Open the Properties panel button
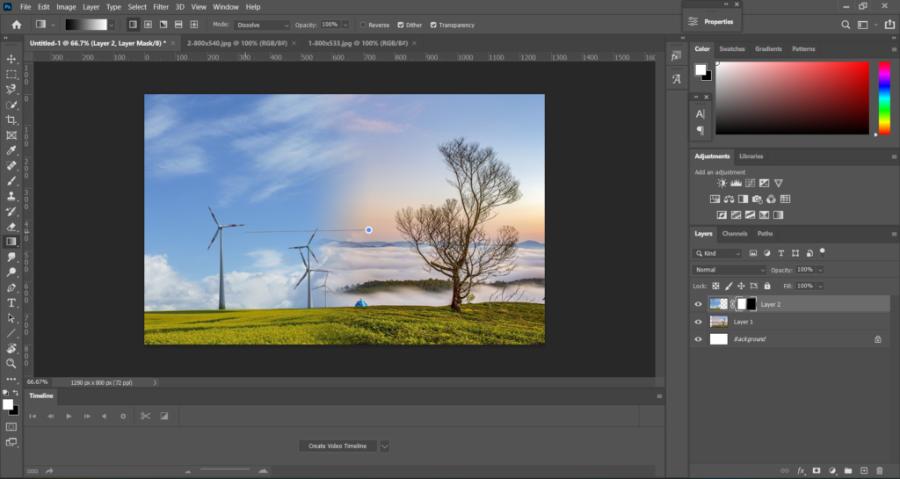 [711, 22]
